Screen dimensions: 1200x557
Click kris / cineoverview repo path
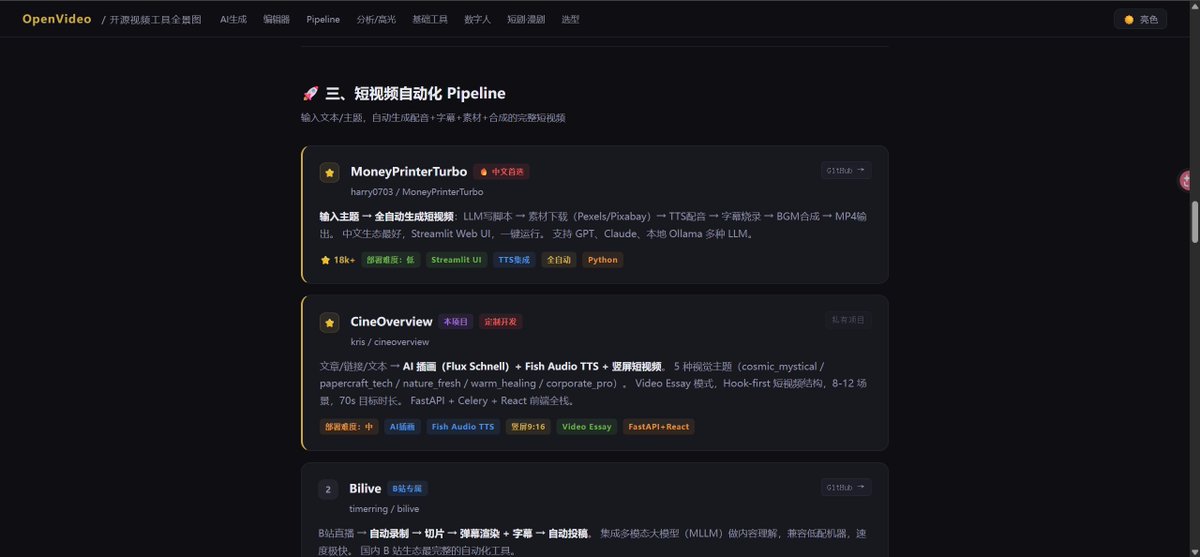pos(389,342)
